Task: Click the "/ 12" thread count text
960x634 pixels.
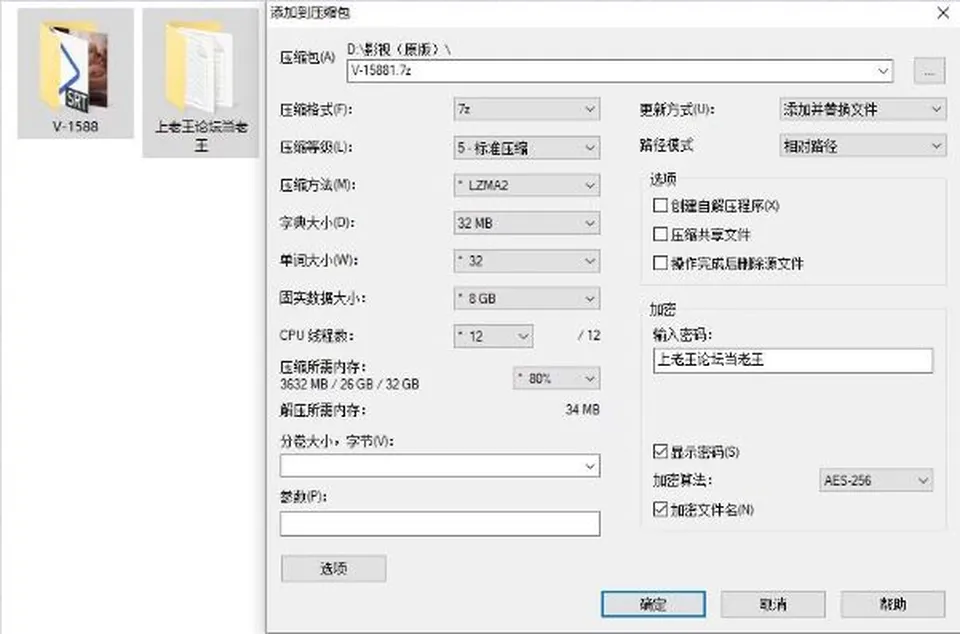Action: click(x=589, y=335)
